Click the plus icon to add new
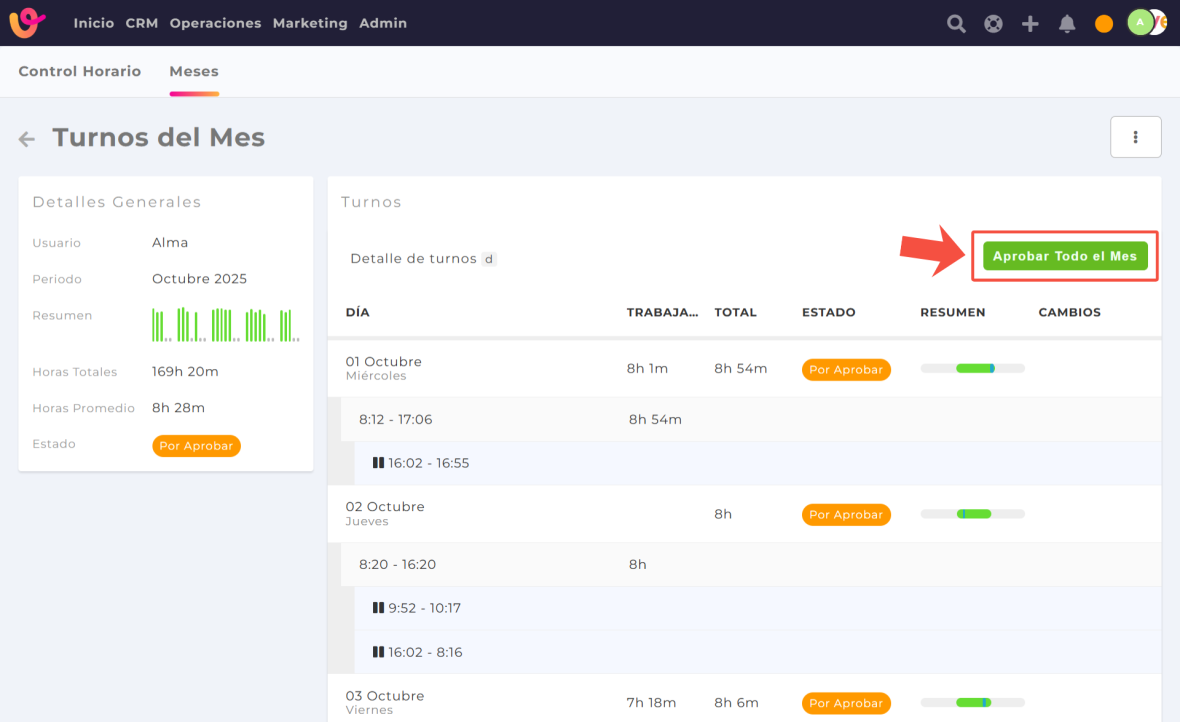This screenshot has height=722, width=1180. click(x=1030, y=24)
